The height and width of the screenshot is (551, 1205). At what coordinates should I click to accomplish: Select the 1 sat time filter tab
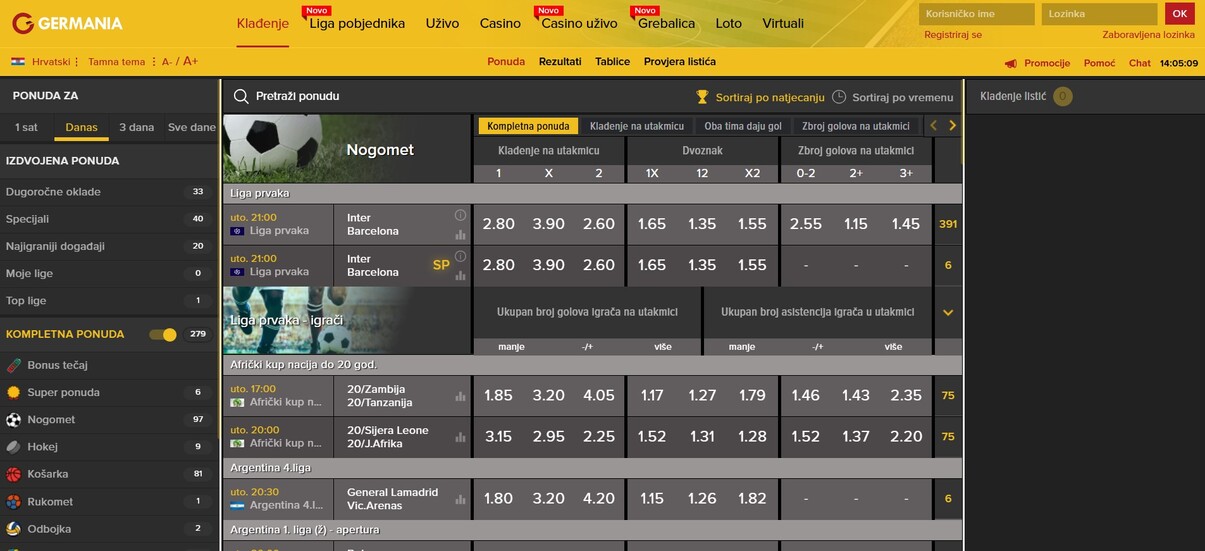click(x=26, y=127)
